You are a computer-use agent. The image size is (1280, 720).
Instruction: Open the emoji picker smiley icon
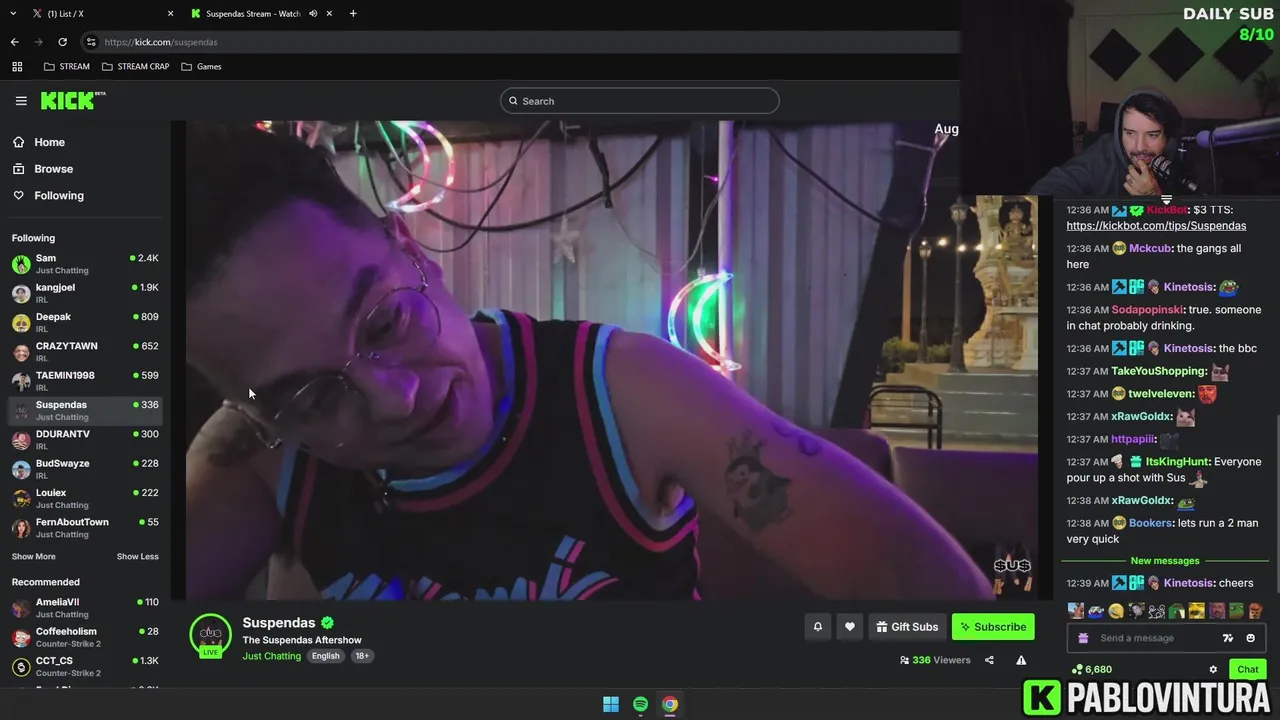click(1250, 638)
